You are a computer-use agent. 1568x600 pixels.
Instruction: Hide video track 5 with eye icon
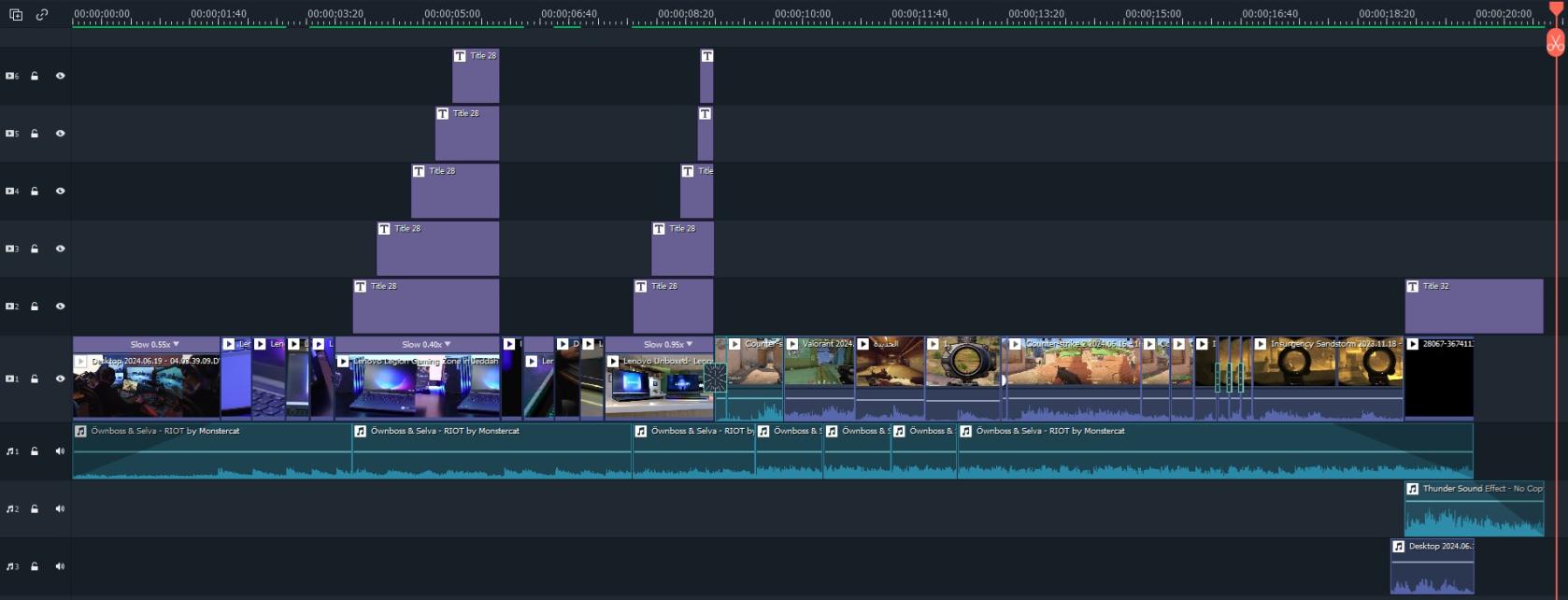(60, 134)
